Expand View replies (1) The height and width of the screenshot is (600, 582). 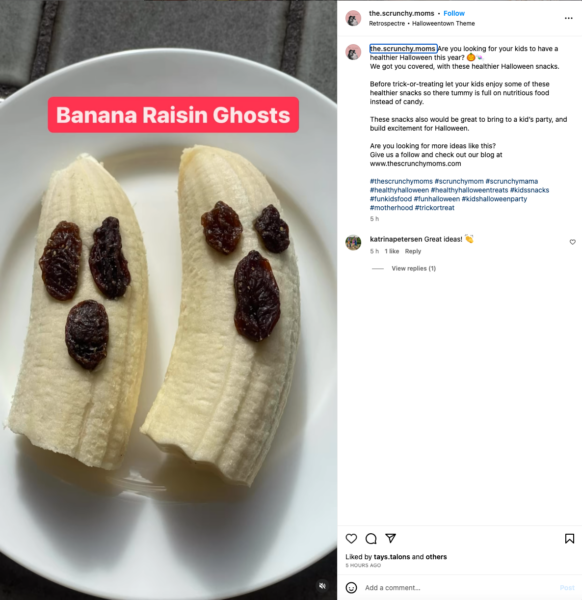click(x=413, y=268)
